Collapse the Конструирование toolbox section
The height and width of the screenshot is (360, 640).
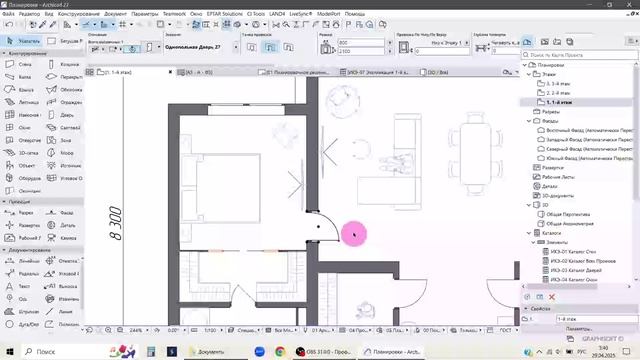pyautogui.click(x=4, y=53)
